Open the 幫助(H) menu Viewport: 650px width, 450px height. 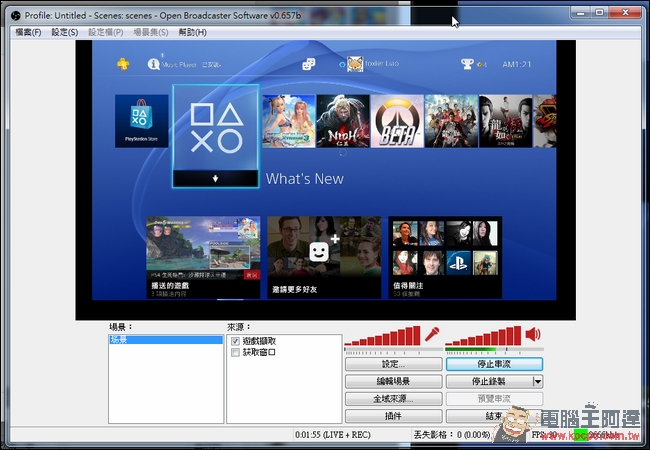(x=193, y=32)
